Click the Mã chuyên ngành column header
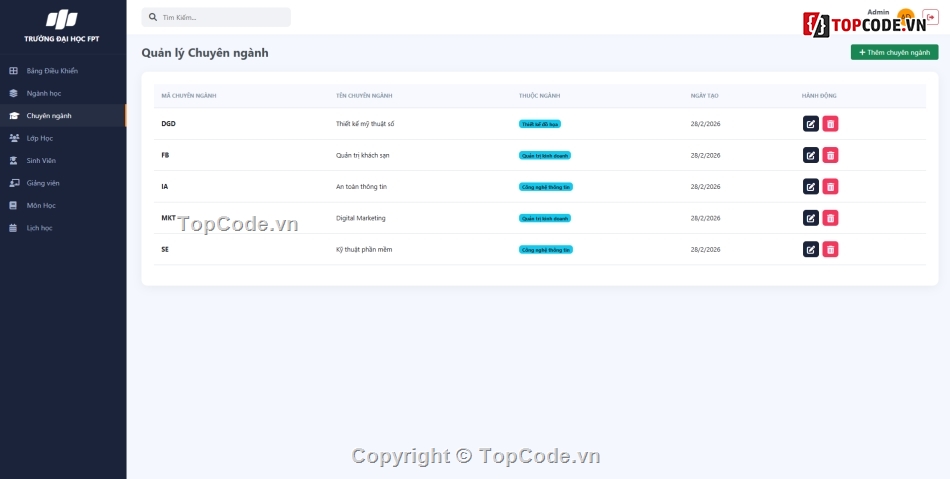The image size is (950, 479). click(189, 96)
